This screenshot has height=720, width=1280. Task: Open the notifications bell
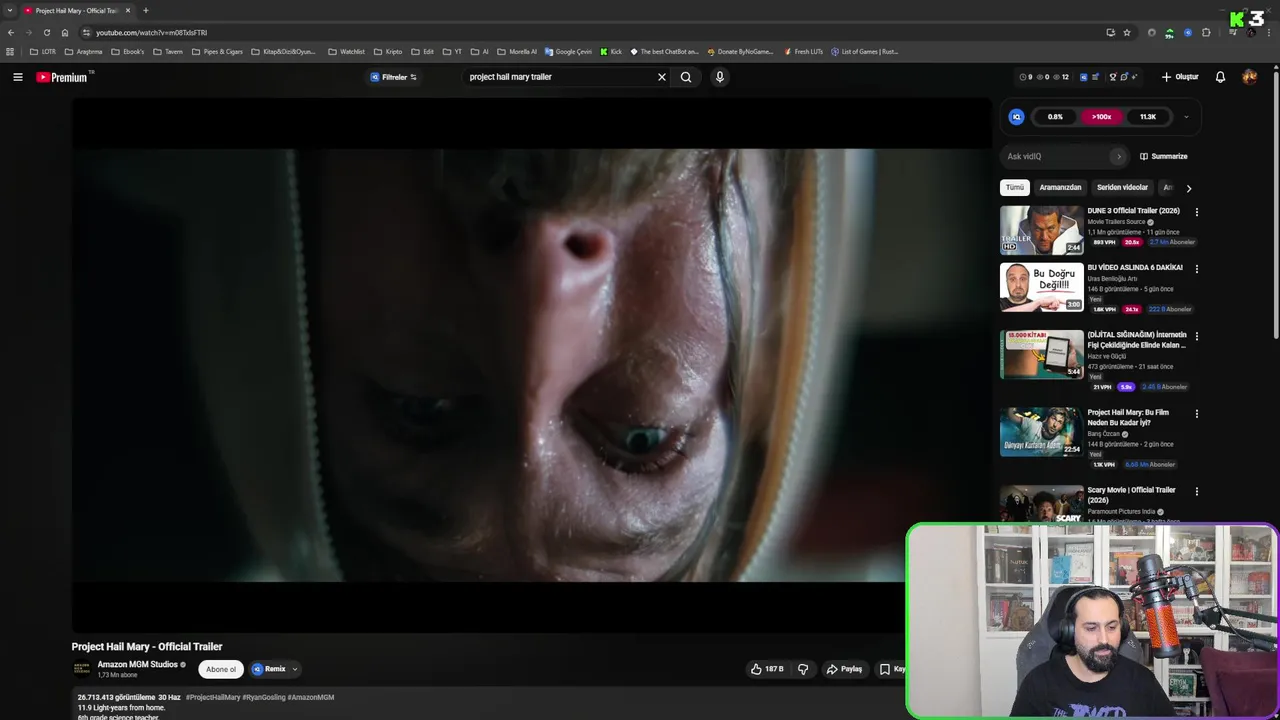tap(1220, 77)
